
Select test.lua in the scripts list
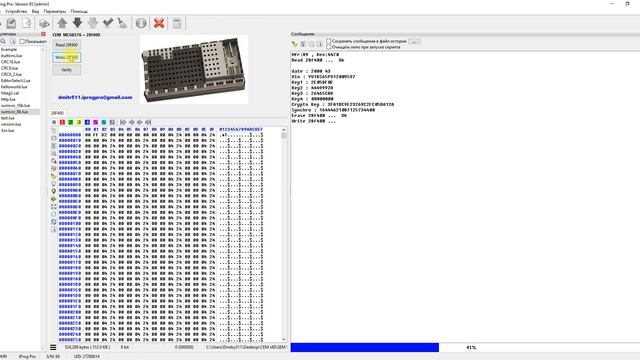[x=8, y=118]
